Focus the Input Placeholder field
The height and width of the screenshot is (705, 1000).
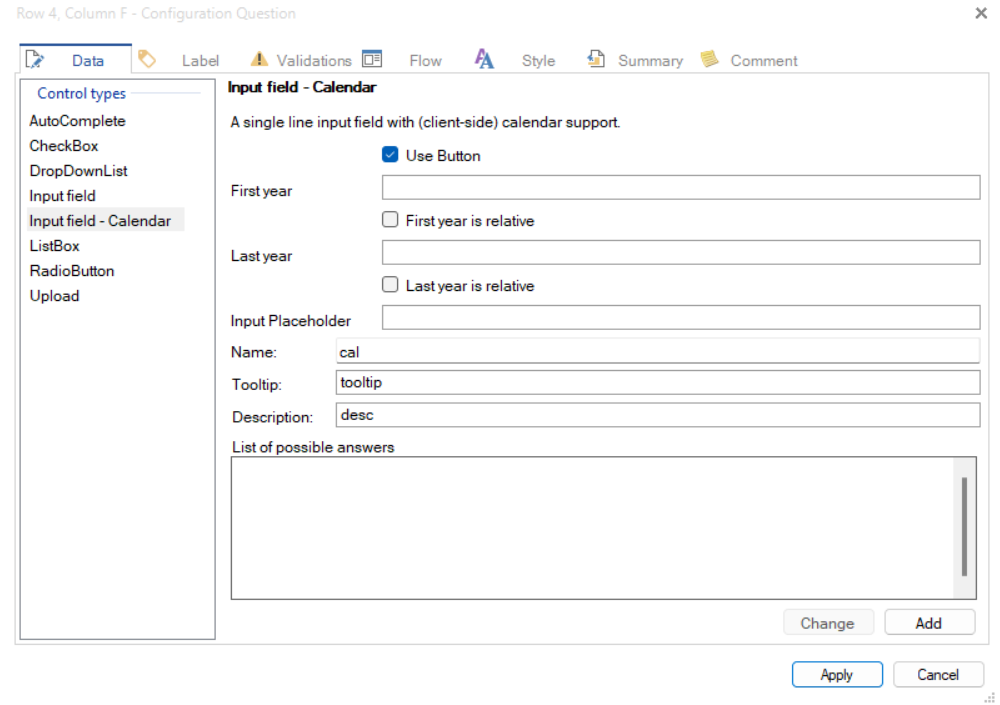(x=680, y=317)
